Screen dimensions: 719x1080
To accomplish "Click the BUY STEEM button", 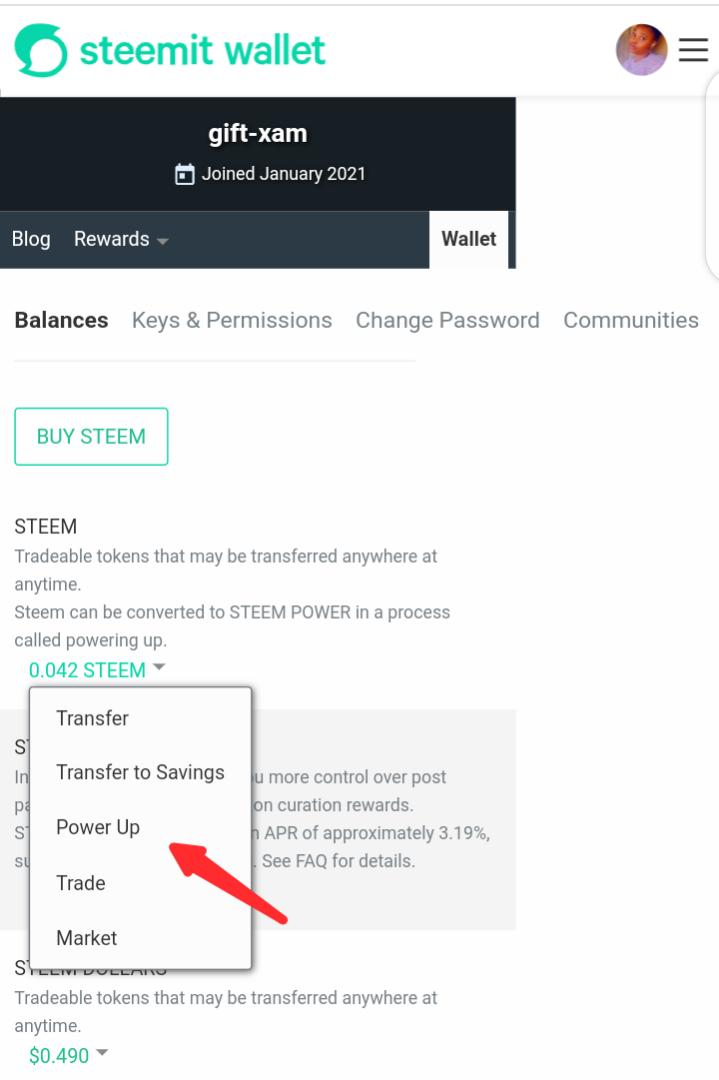I will pyautogui.click(x=91, y=436).
